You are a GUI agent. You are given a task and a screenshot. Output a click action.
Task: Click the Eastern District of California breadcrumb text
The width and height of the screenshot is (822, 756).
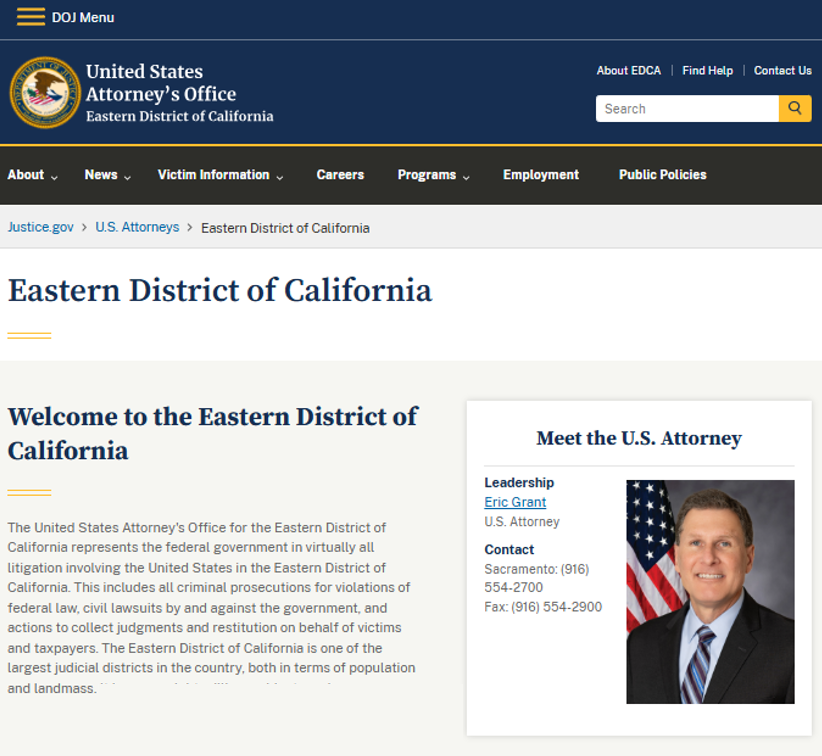[285, 228]
